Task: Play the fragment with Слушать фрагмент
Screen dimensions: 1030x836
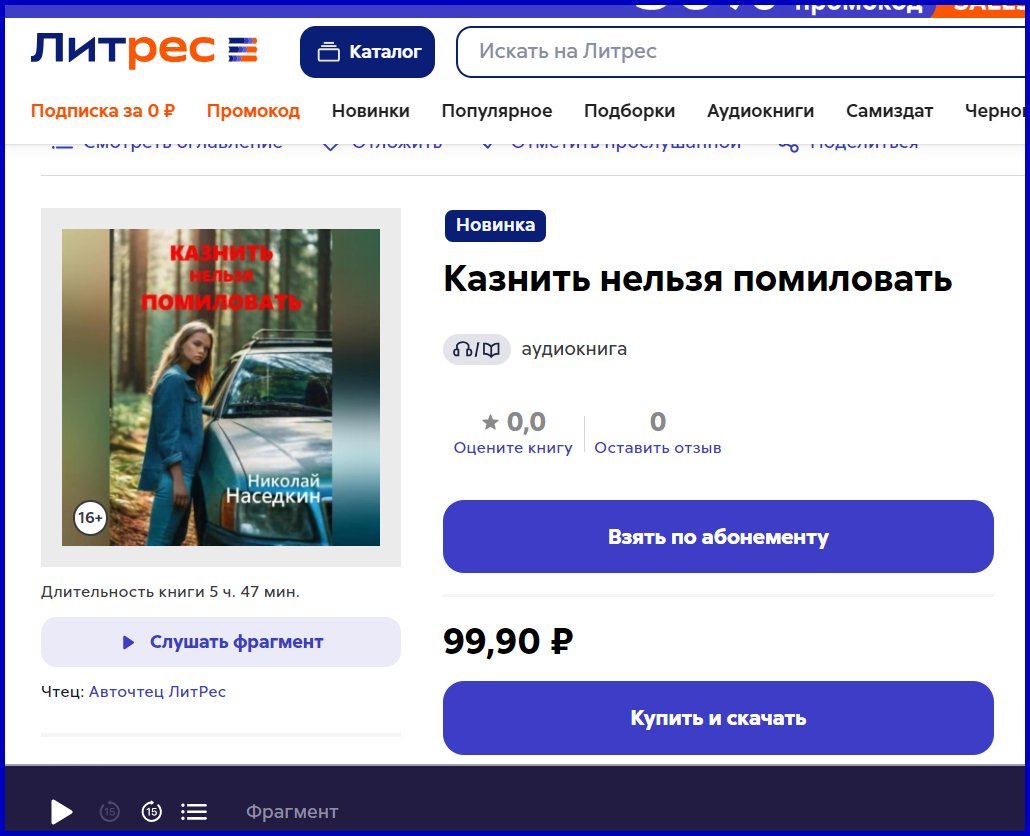Action: (x=221, y=642)
